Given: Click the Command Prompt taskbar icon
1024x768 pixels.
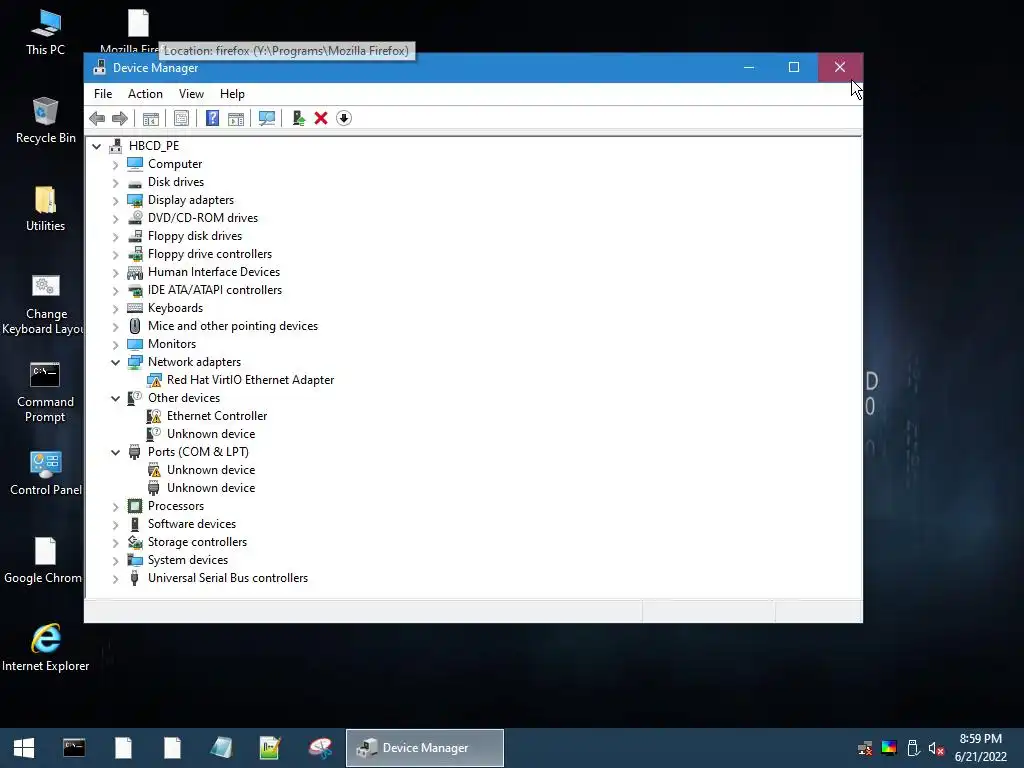Looking at the screenshot, I should point(74,748).
